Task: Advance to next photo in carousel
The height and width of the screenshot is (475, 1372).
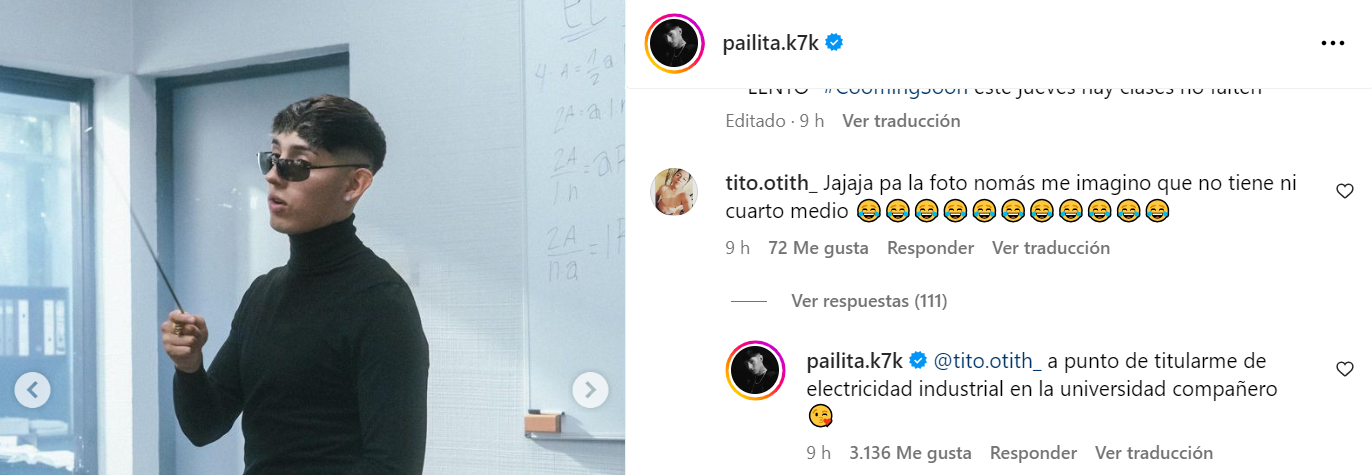Action: 590,389
